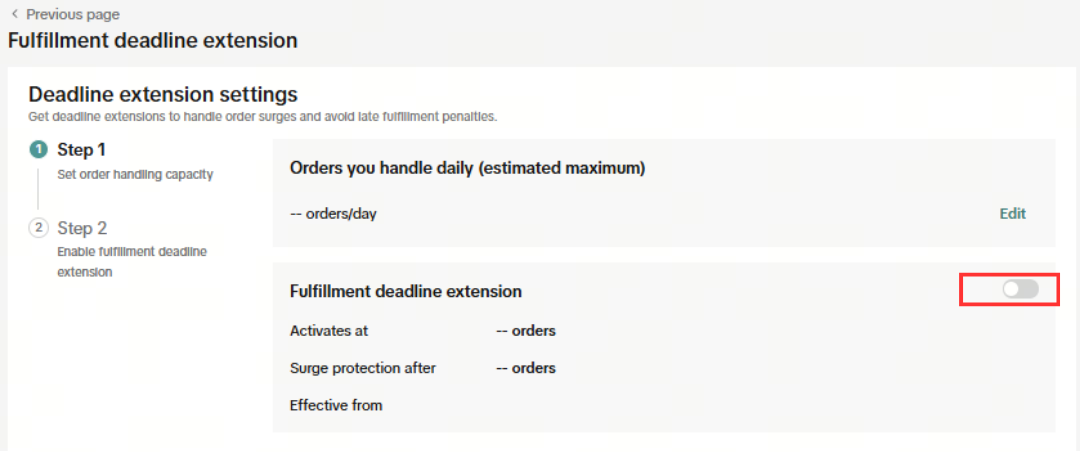Click the Activates at label
This screenshot has height=452, width=1080.
(x=329, y=331)
